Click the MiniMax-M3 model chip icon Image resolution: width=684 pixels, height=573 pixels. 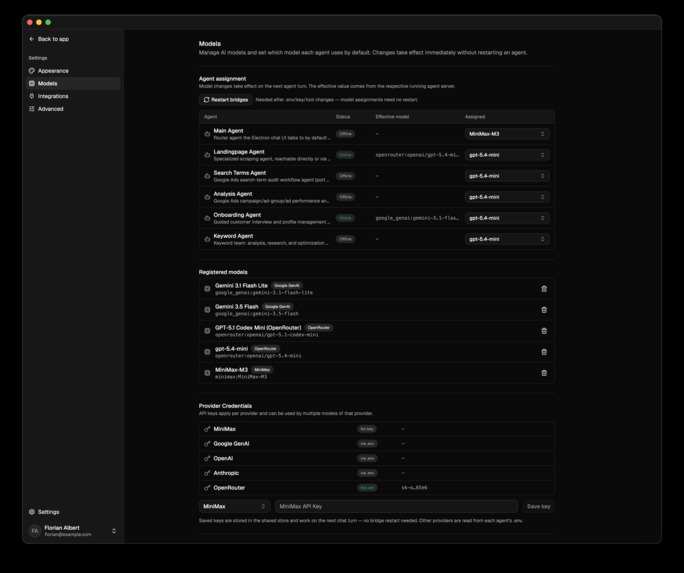click(207, 373)
